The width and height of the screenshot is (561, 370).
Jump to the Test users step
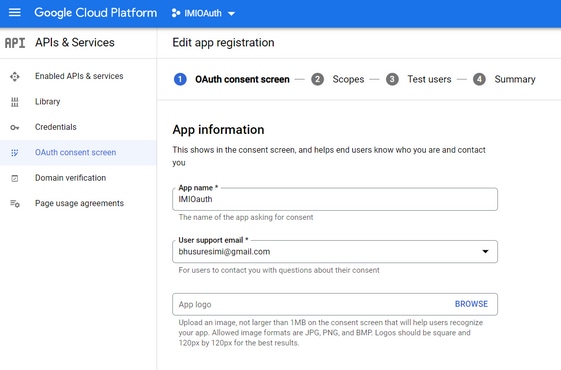click(429, 79)
